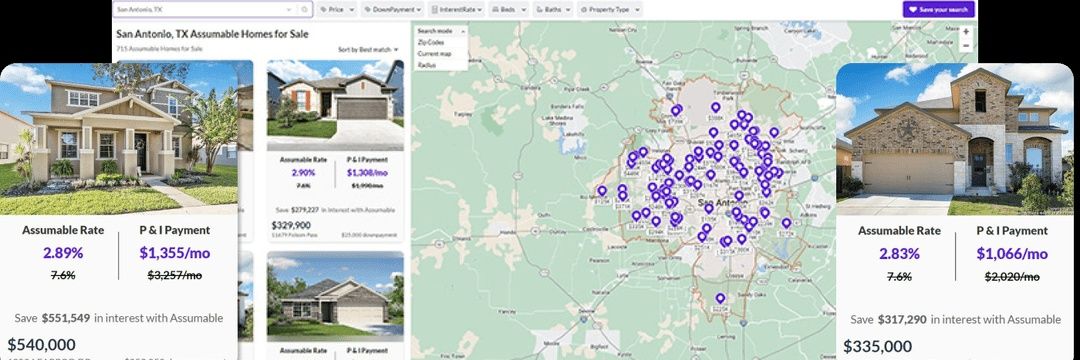
Task: Click the $335,000 price
Action: [878, 346]
